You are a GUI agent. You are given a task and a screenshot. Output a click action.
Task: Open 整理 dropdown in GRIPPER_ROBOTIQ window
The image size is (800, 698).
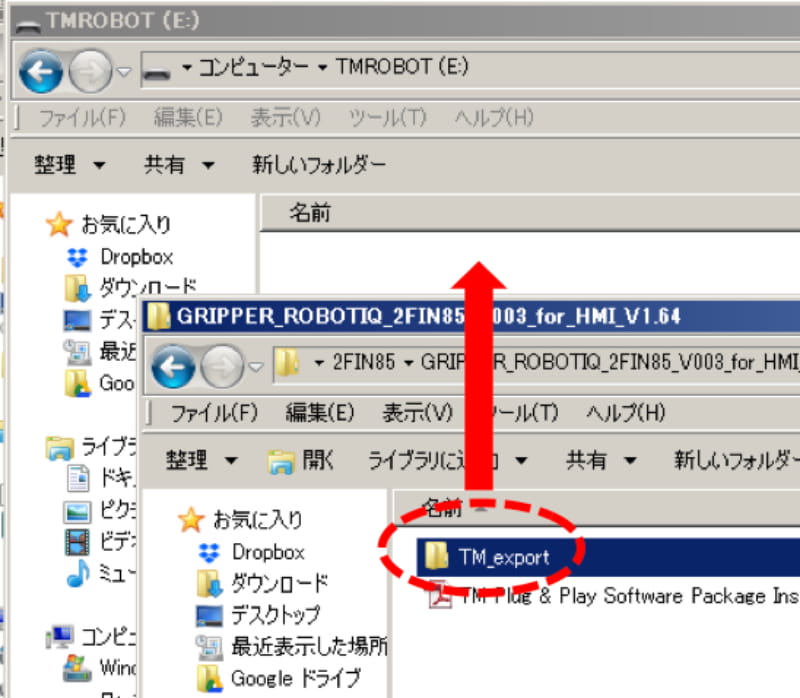pyautogui.click(x=202, y=460)
